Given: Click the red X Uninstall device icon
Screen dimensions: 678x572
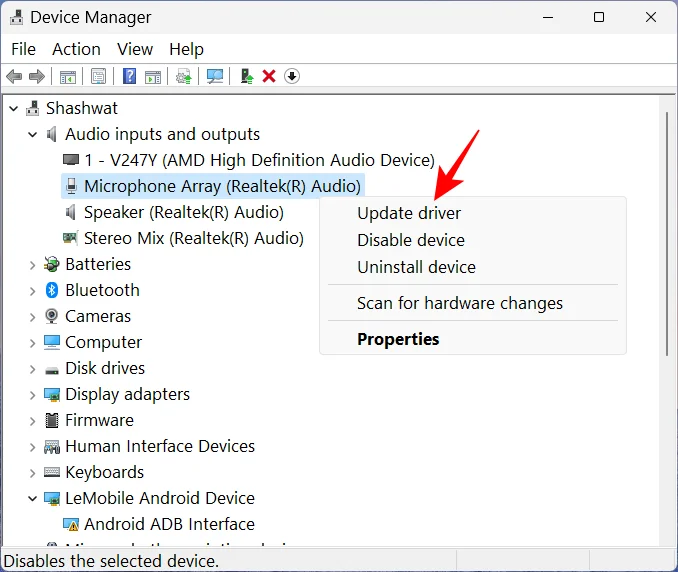Looking at the screenshot, I should click(x=269, y=77).
